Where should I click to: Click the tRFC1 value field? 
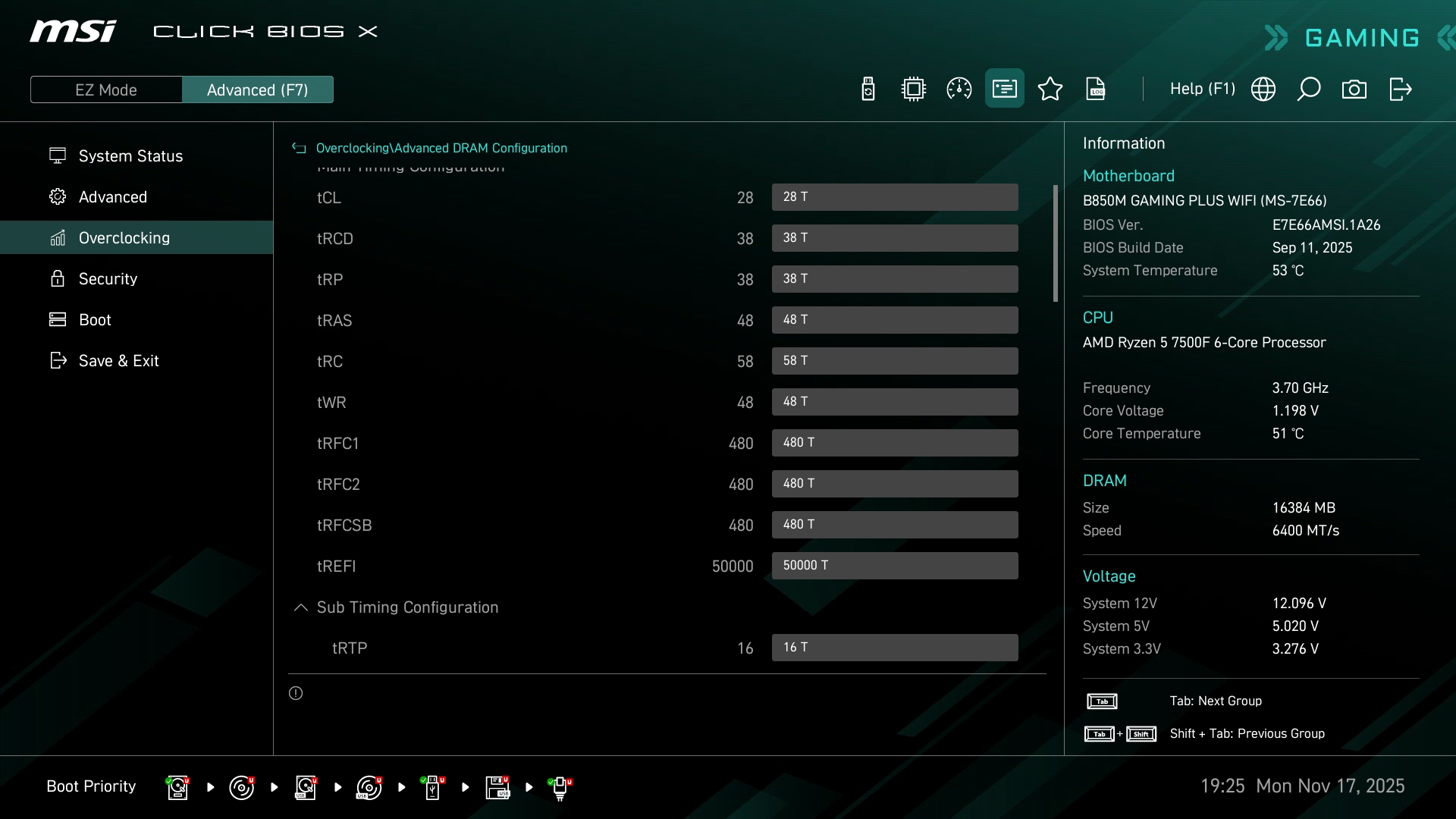[895, 443]
